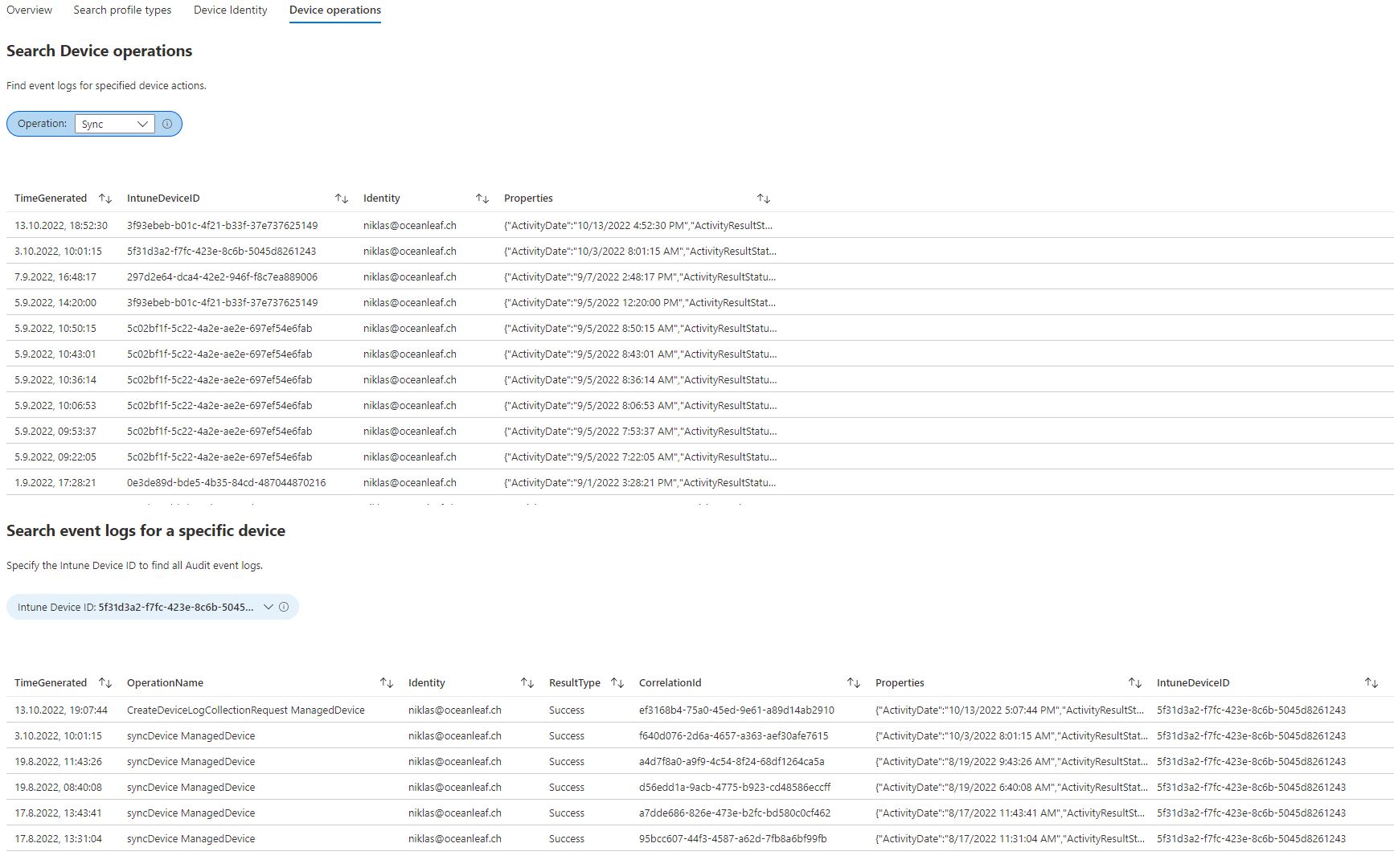This screenshot has height=868, width=1394.
Task: Expand the Intune Device ID selector
Action: 269,607
